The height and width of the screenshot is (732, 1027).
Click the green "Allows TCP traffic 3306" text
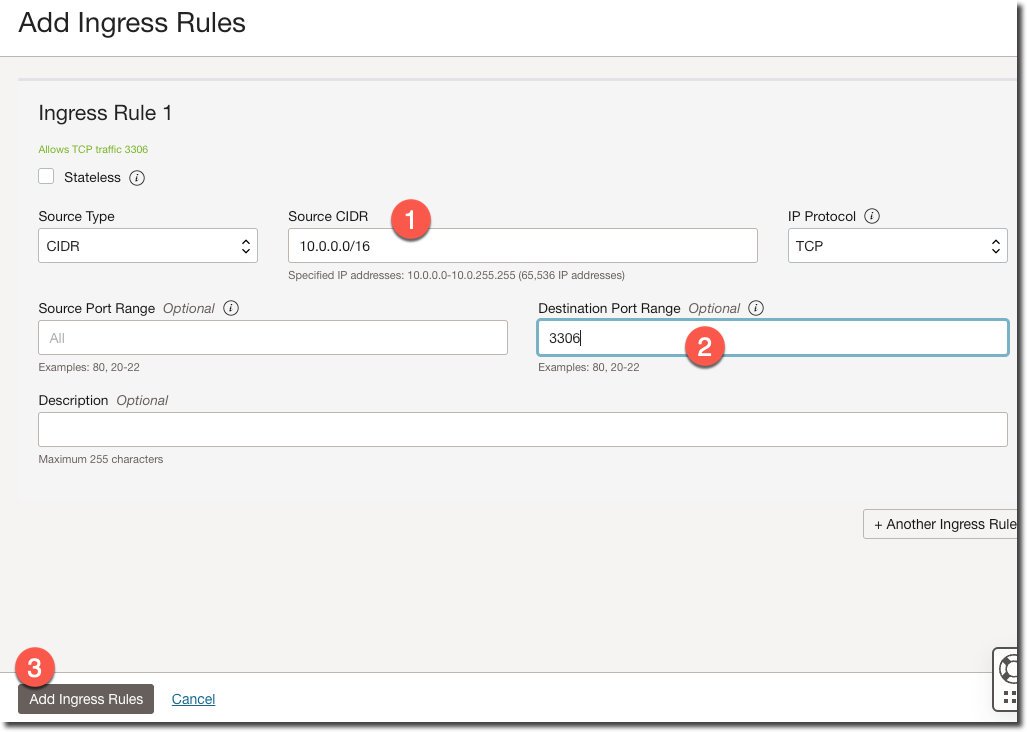pyautogui.click(x=93, y=150)
